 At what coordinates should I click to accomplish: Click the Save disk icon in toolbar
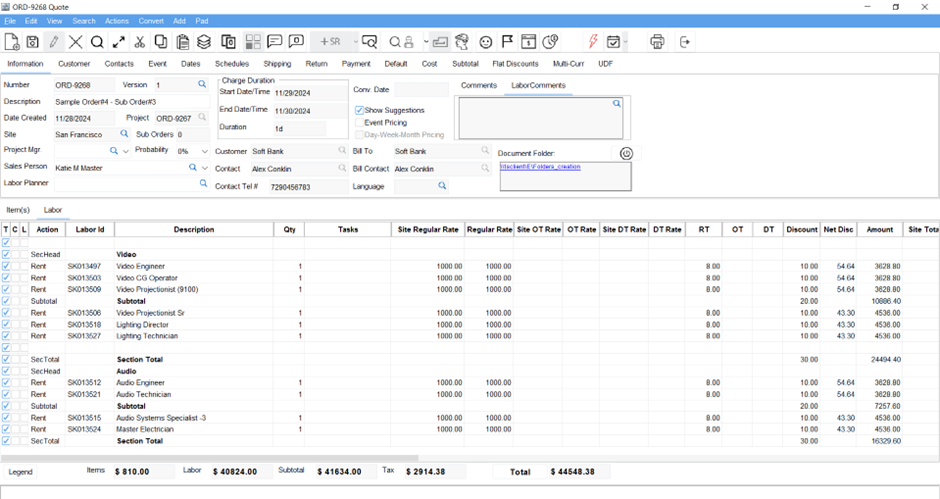(x=32, y=42)
